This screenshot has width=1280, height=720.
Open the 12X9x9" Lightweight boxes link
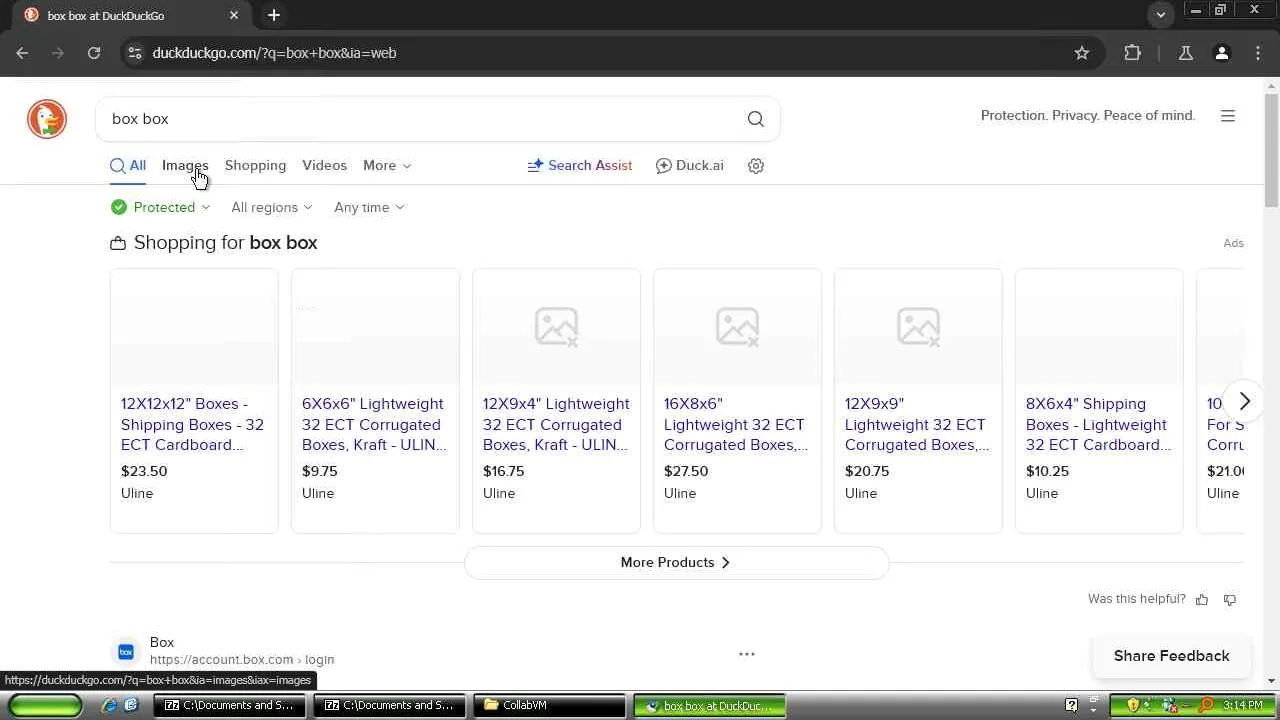[917, 424]
